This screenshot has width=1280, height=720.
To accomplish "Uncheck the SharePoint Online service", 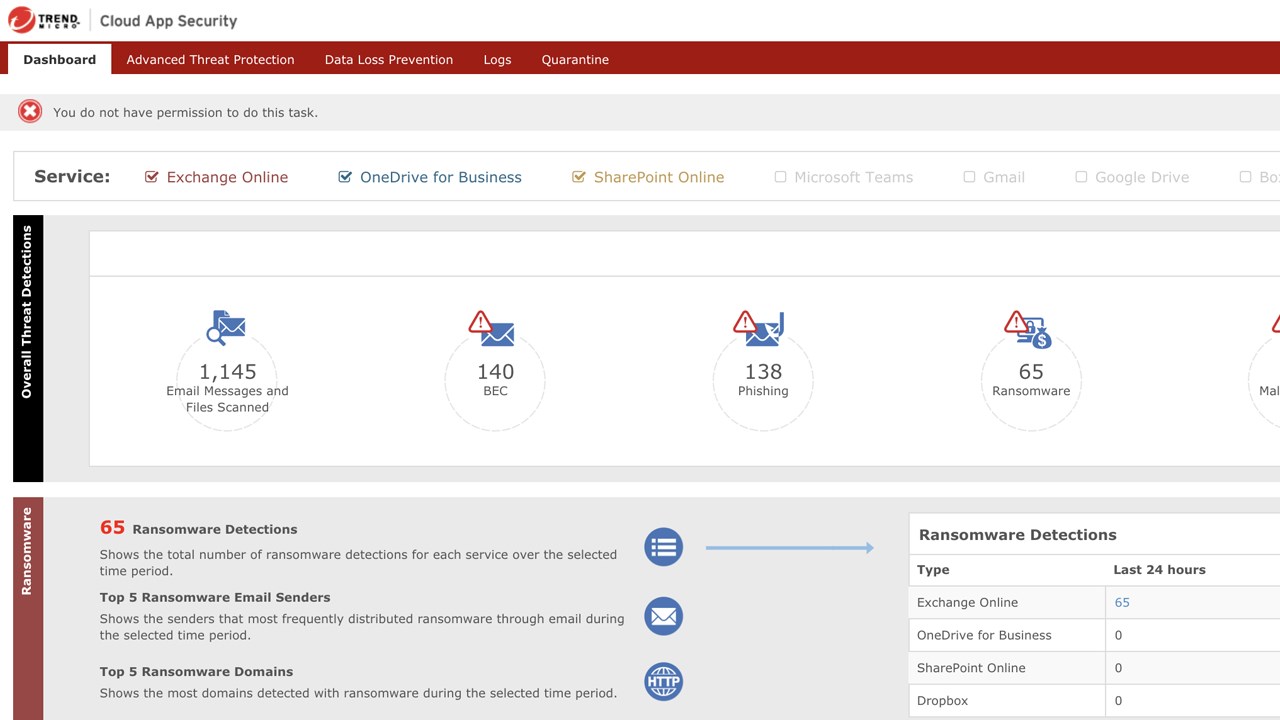I will pos(578,177).
